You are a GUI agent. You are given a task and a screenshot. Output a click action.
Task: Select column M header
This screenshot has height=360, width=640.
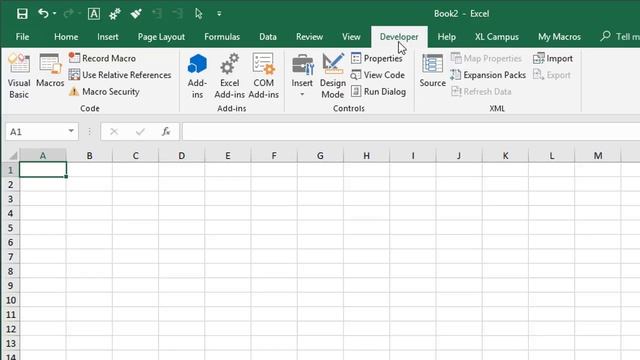pos(598,156)
